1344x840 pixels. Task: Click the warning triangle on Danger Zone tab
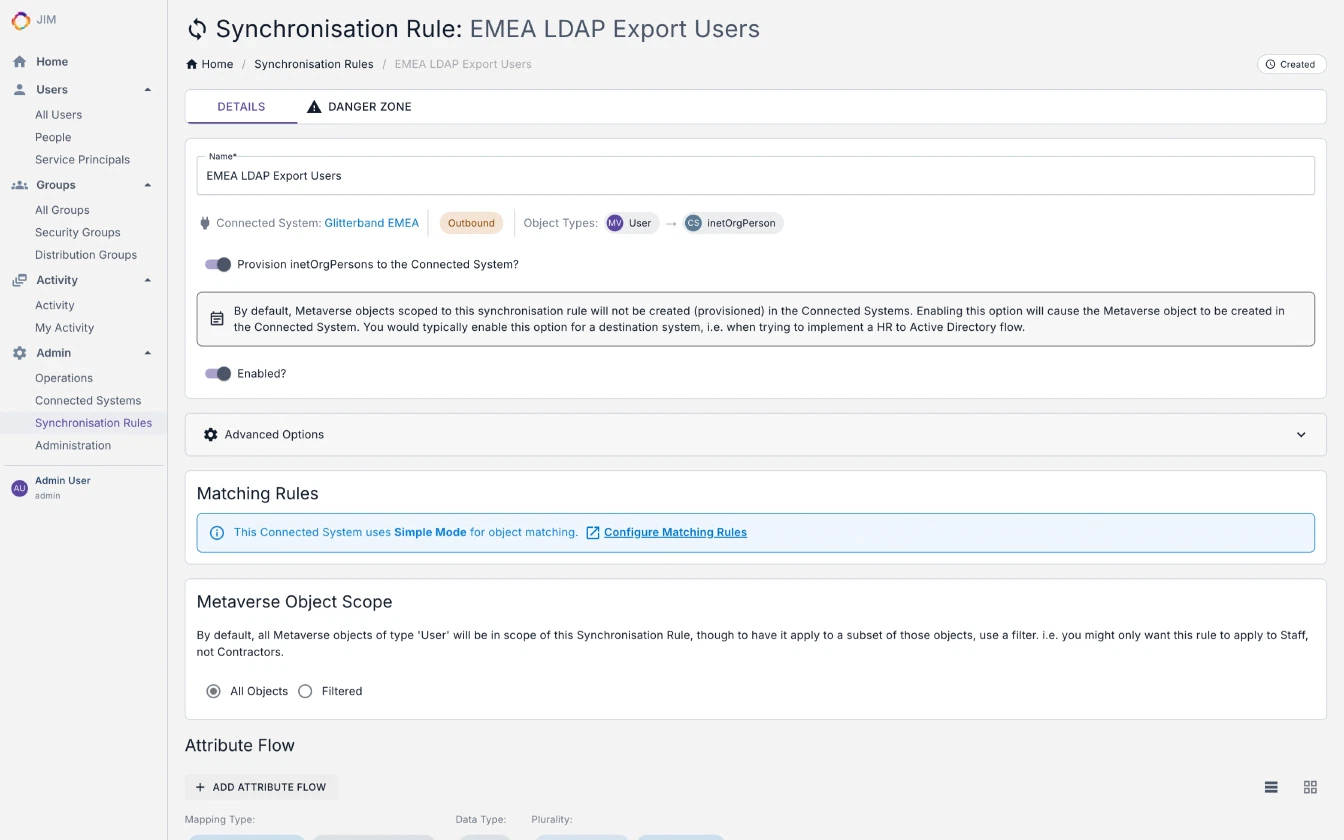click(x=314, y=105)
